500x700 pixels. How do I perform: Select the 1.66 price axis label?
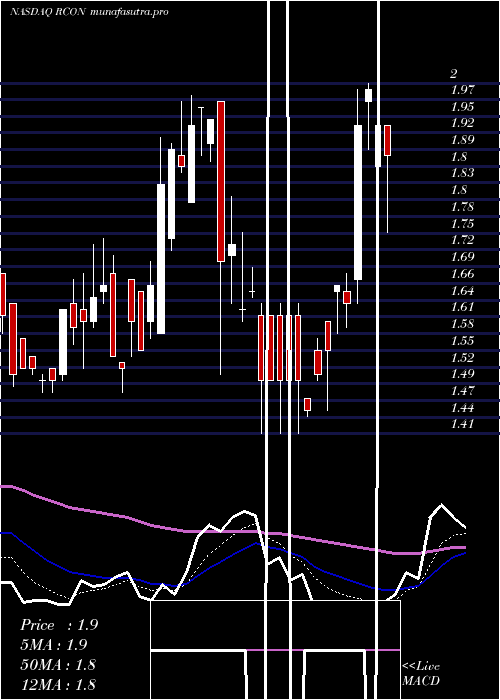point(462,274)
